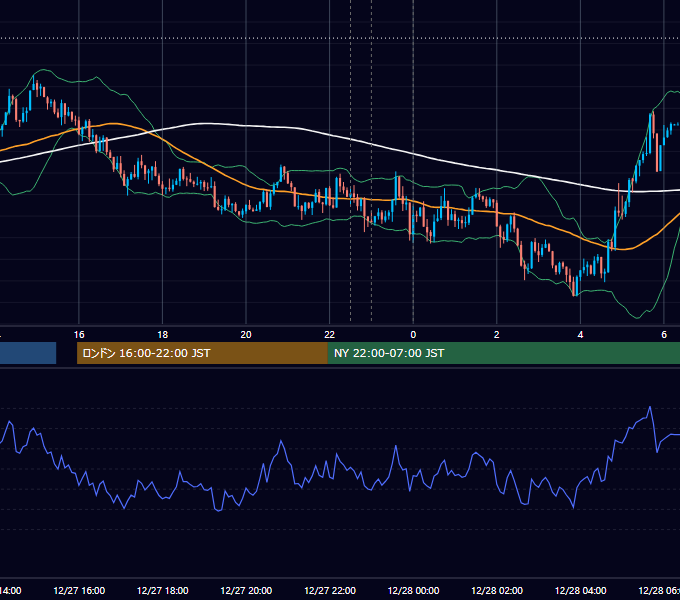Click hour label 4 on the upper axis

pos(580,335)
